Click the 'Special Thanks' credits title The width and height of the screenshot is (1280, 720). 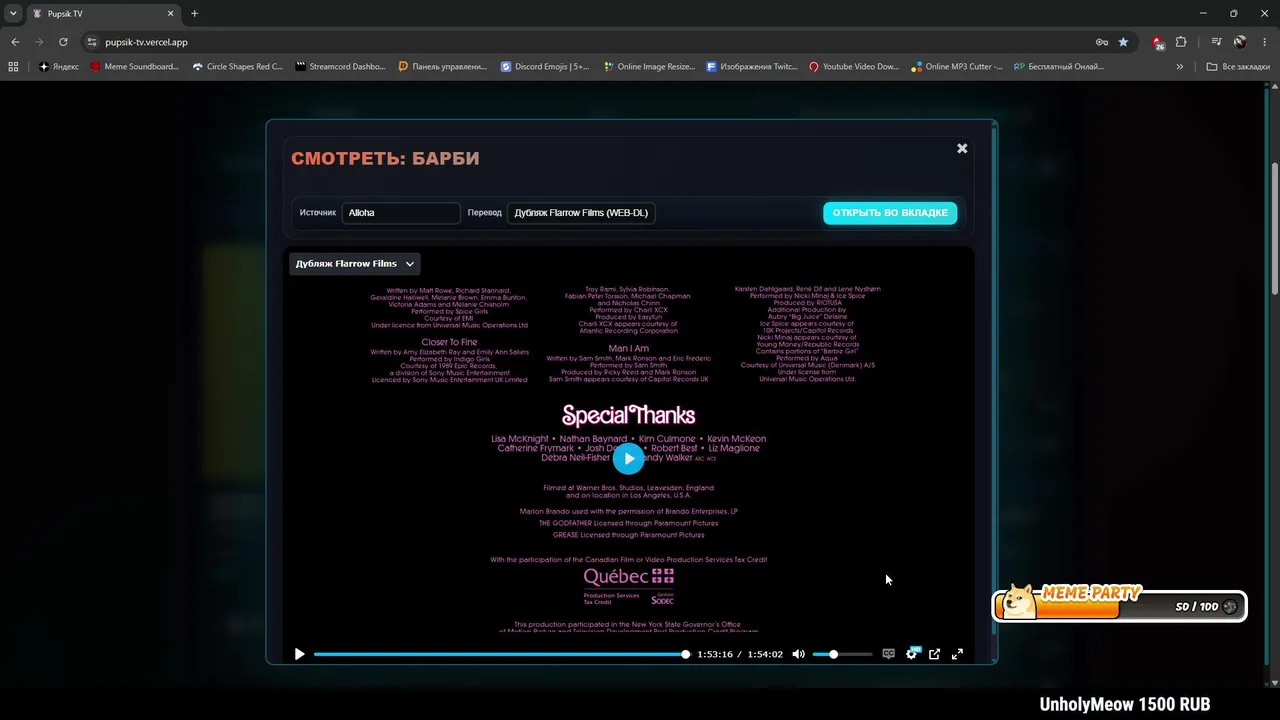(x=628, y=415)
